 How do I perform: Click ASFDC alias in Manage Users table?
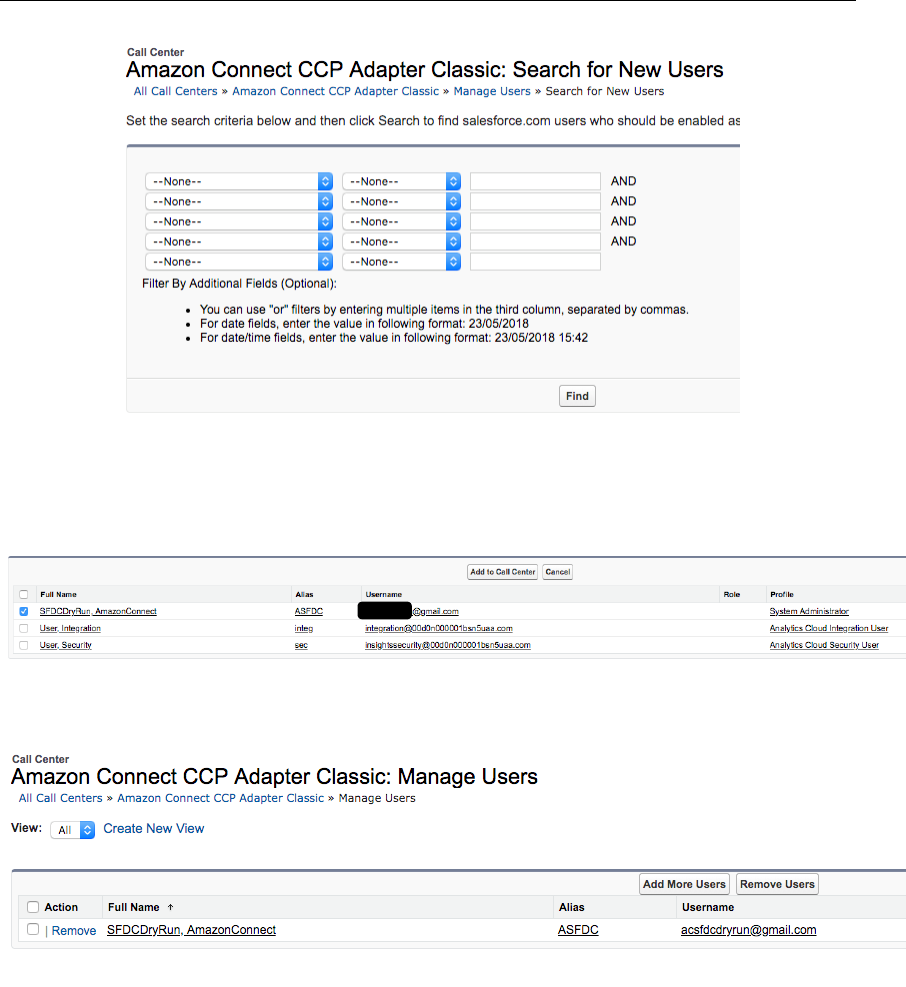578,930
